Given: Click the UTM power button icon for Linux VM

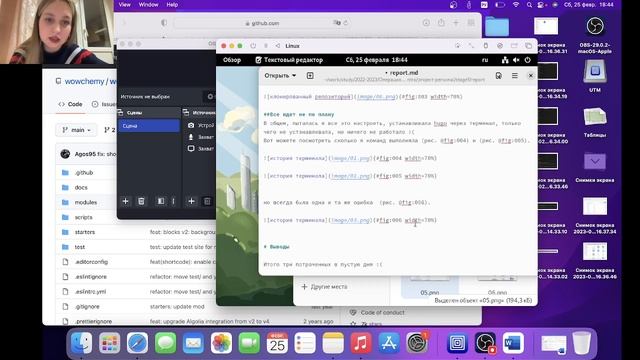Looking at the screenshot, I should (x=253, y=46).
